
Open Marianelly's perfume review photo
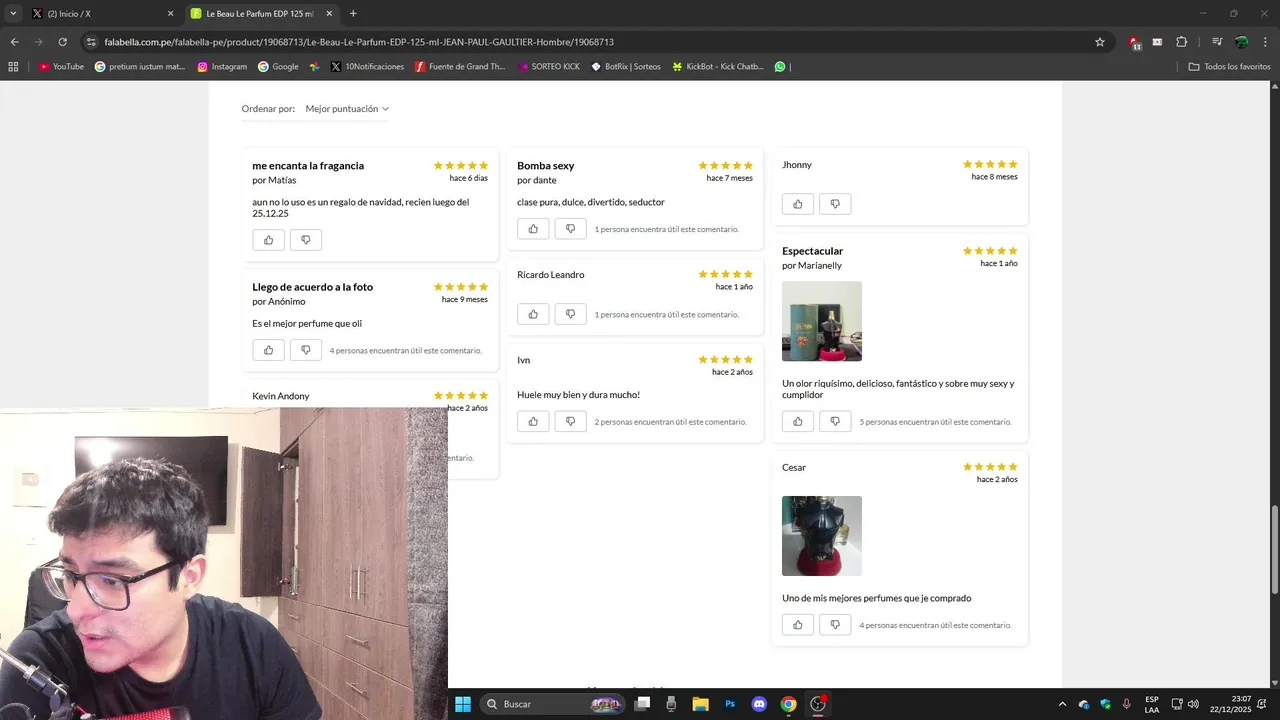coord(822,321)
